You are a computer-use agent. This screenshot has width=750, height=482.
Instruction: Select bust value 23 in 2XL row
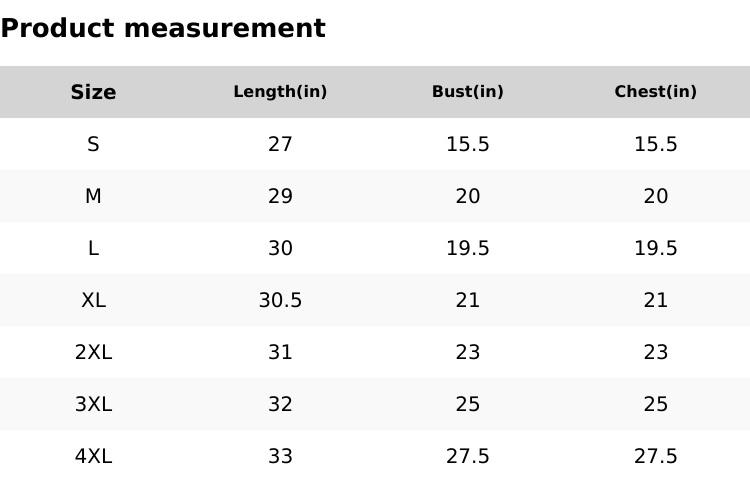pyautogui.click(x=467, y=352)
